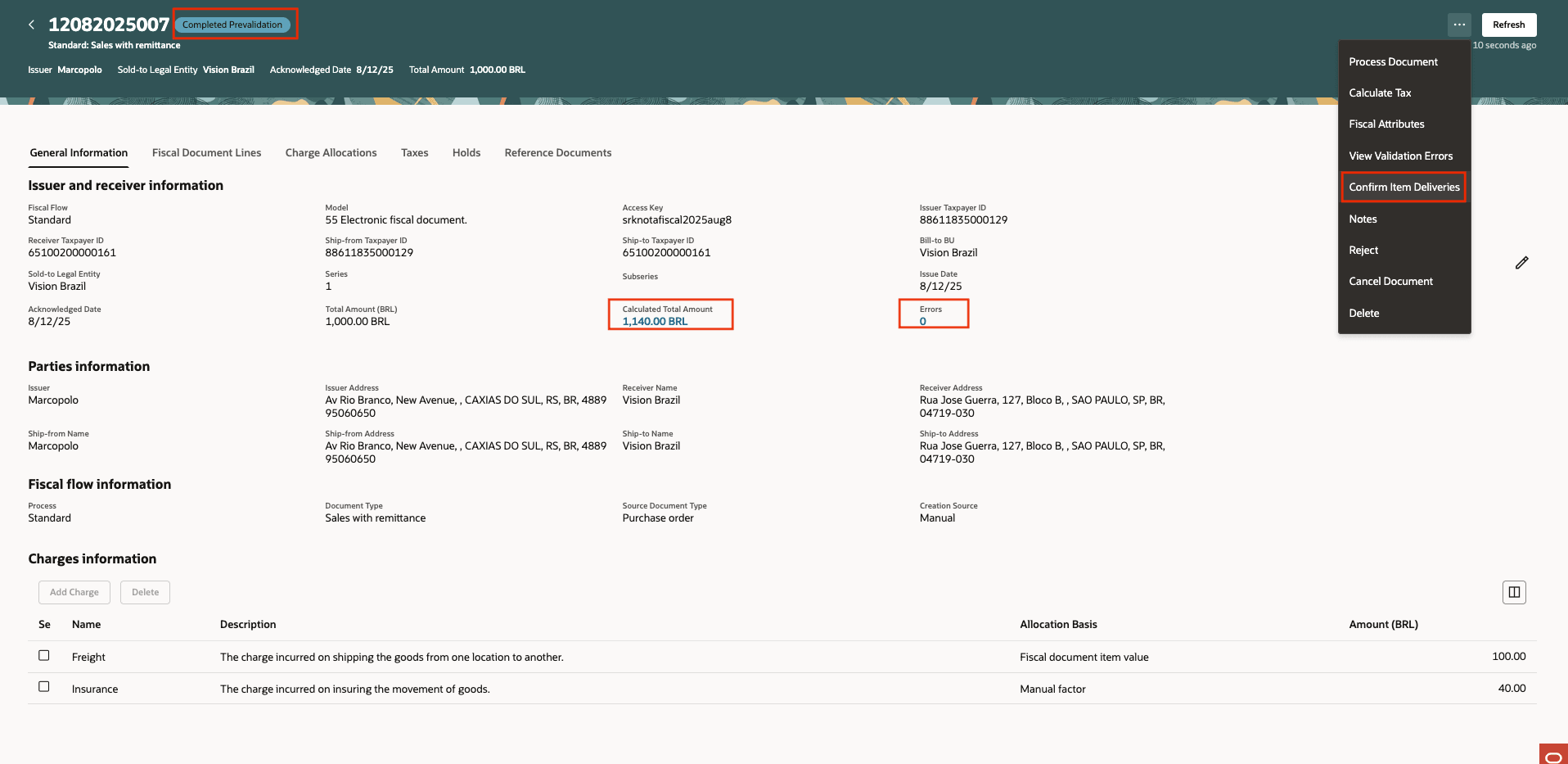Choose Reject from the actions menu
Screen dimensions: 1568x764
coord(1363,250)
